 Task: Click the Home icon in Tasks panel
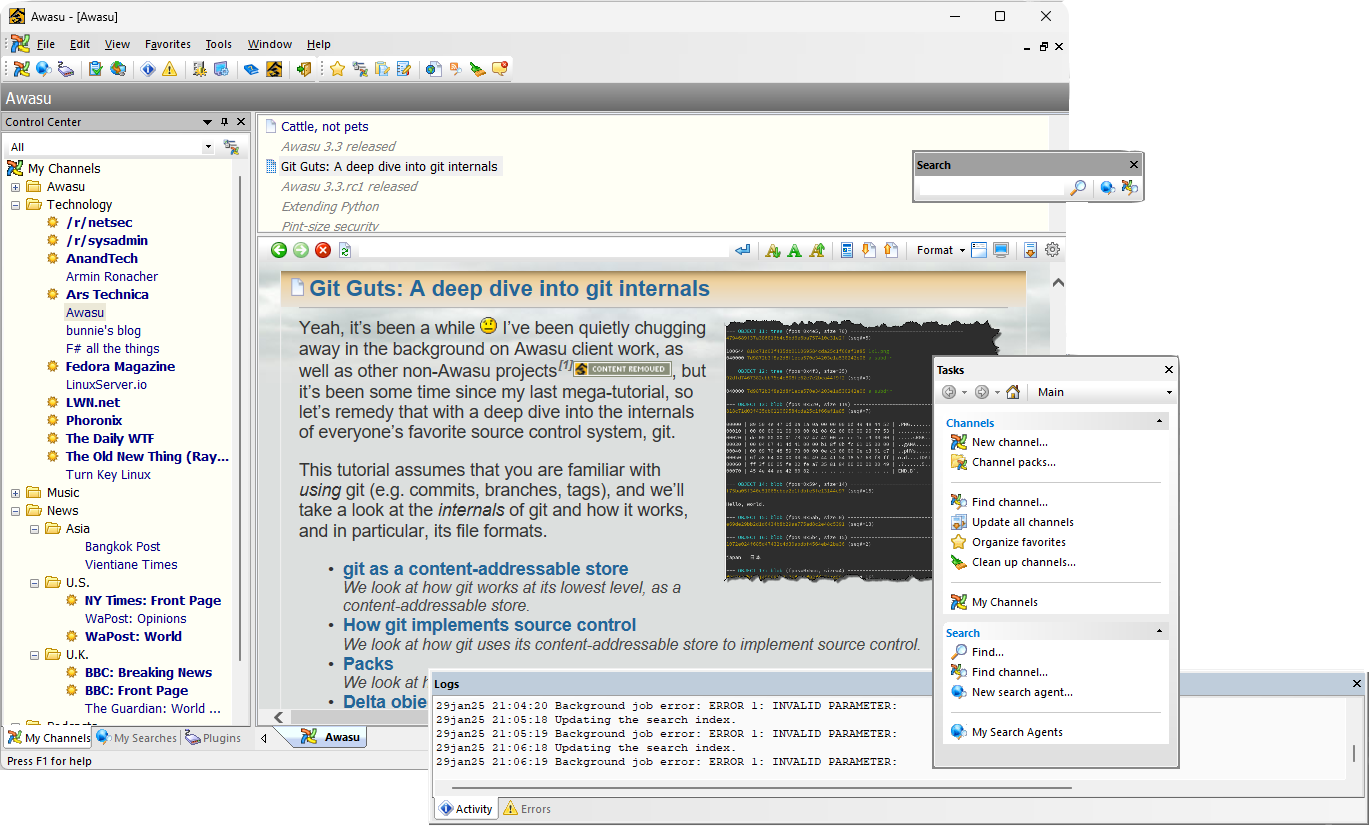click(x=1013, y=392)
